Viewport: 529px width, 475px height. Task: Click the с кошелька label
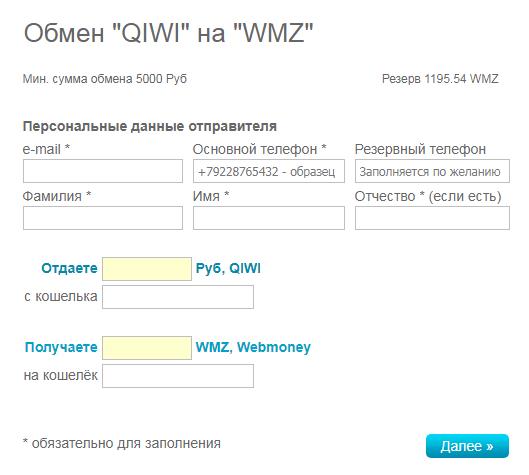point(61,297)
